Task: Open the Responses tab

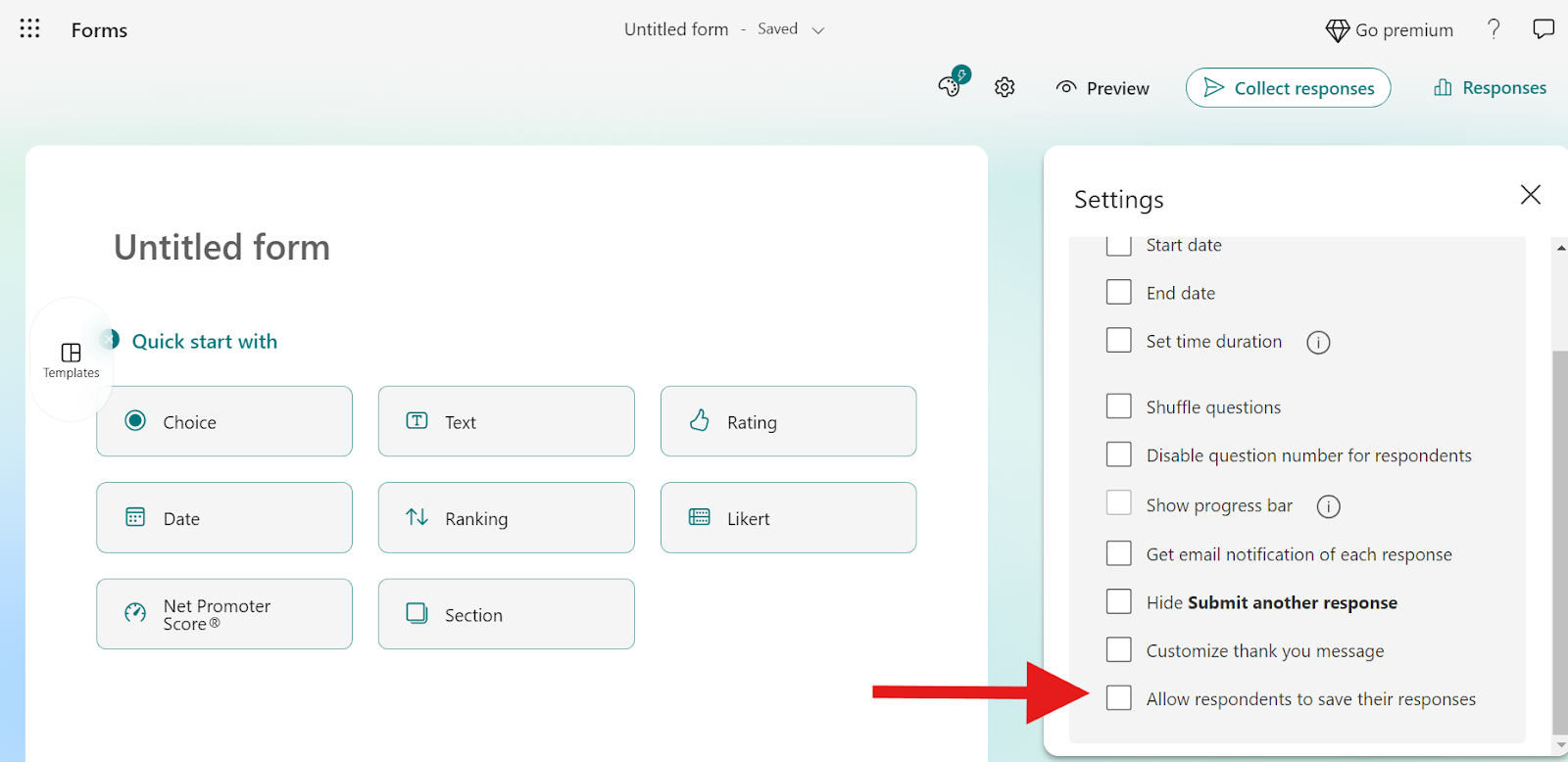Action: tap(1490, 87)
